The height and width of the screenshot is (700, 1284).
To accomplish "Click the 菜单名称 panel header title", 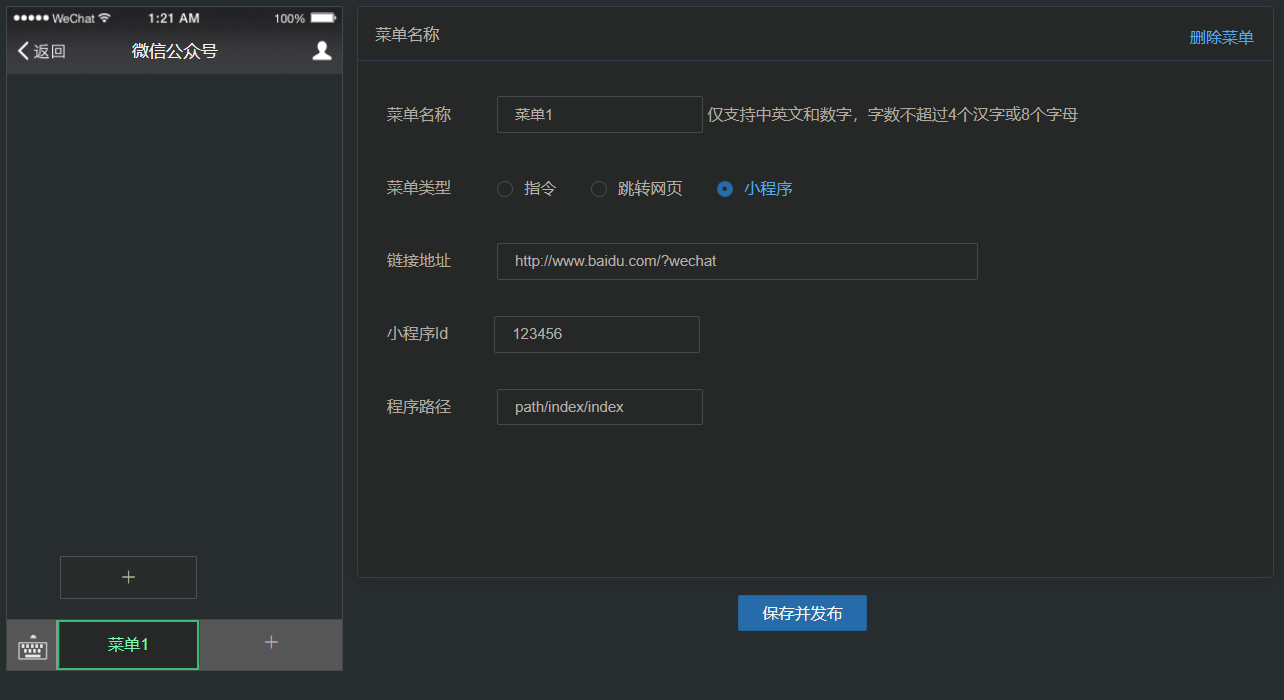I will 407,34.
